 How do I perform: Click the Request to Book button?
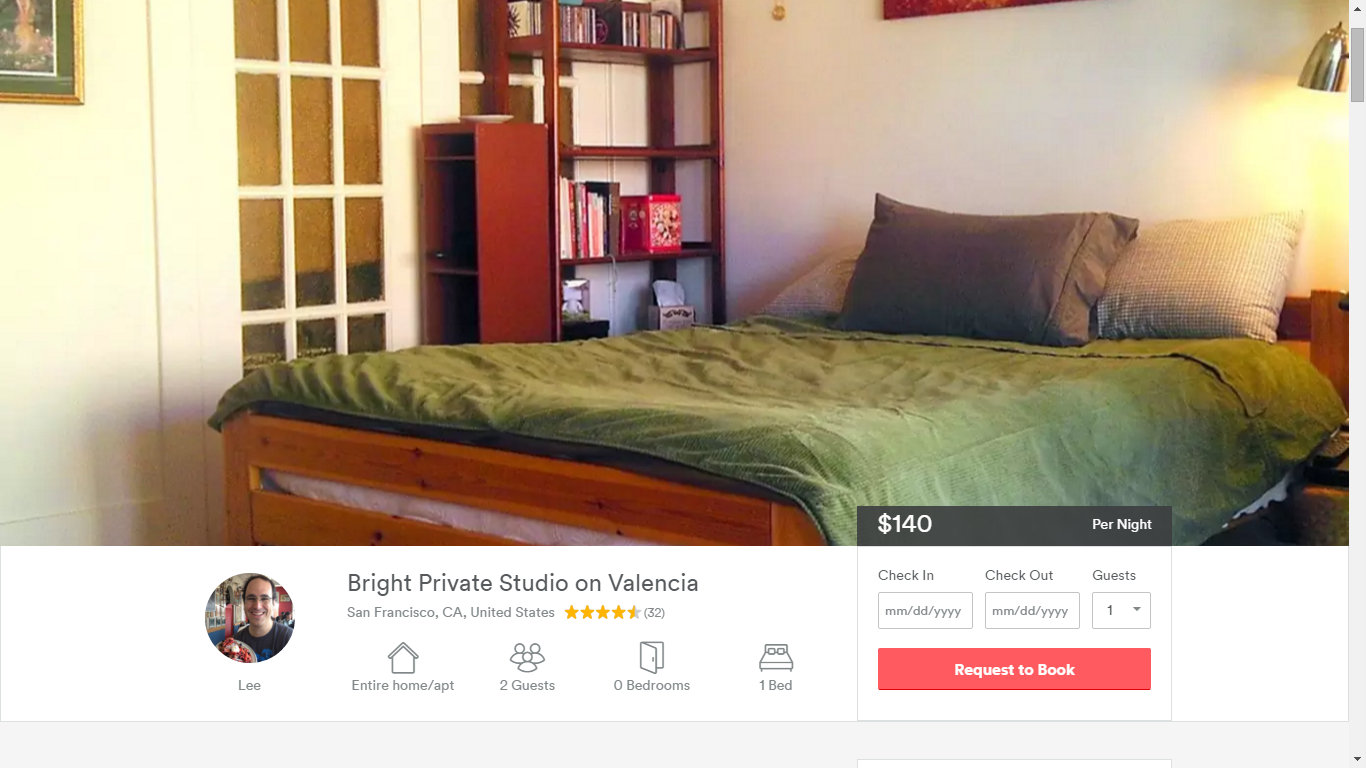1014,669
